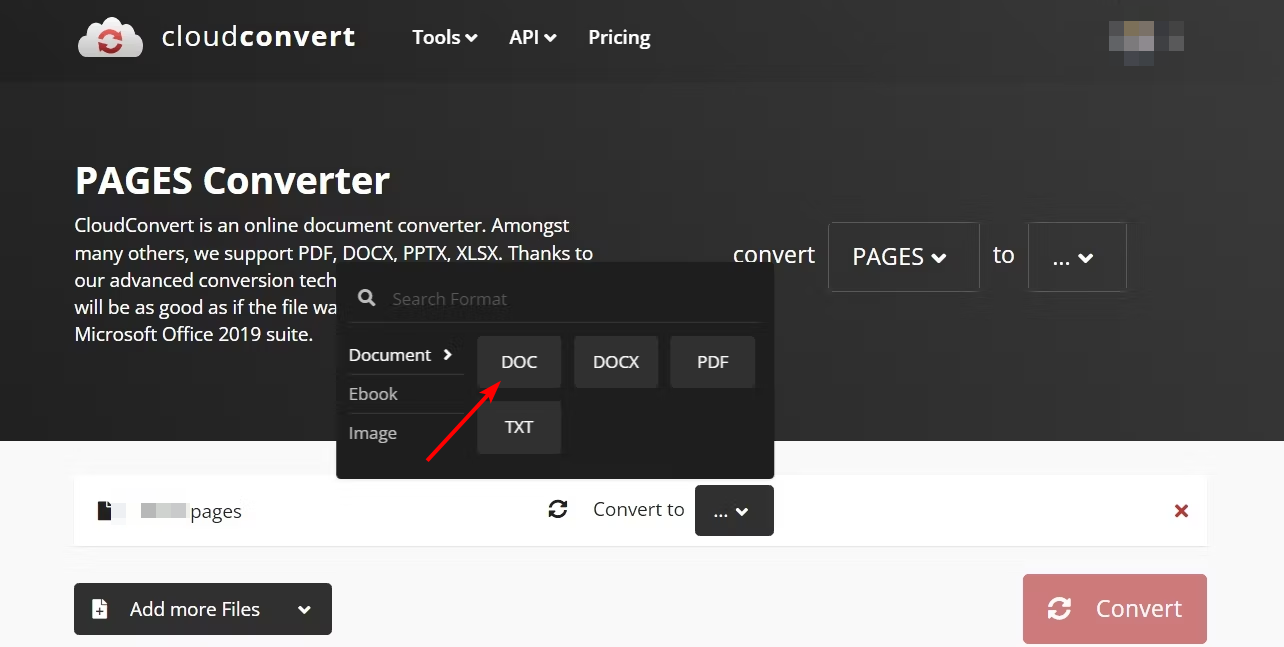Click Add more Files button
The width and height of the screenshot is (1284, 647).
coord(203,609)
